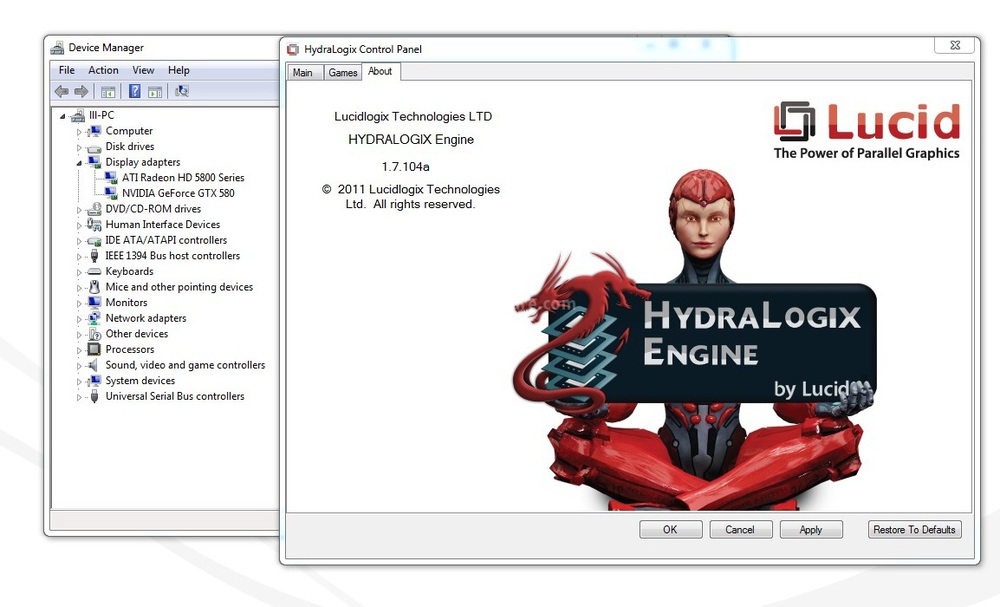Click the Forward arrow in Device Manager toolbar
Viewport: 1000px width, 607px height.
[81, 91]
